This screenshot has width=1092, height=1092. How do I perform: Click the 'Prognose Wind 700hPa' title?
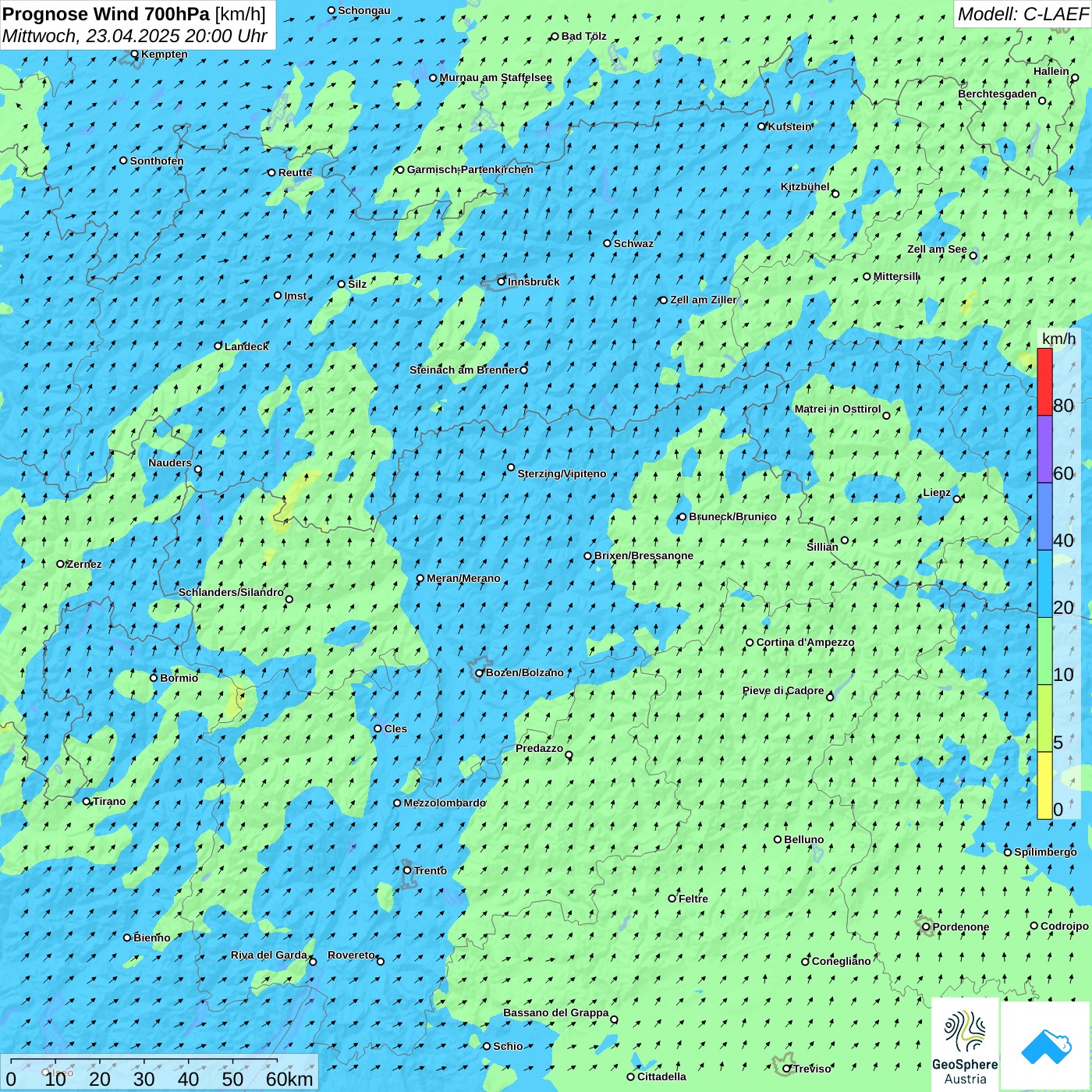(106, 13)
